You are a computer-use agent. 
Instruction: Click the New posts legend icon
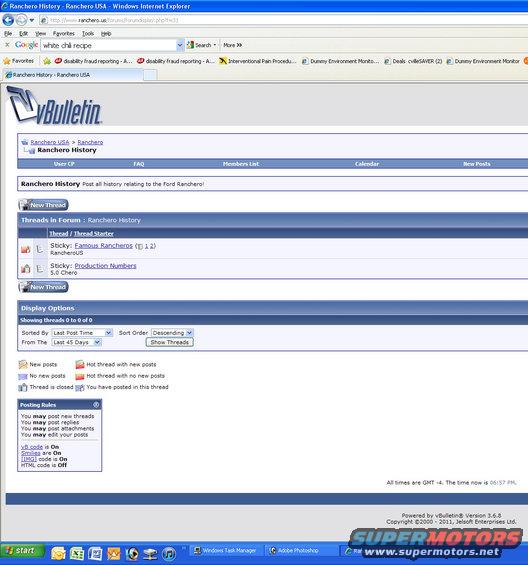(x=23, y=365)
